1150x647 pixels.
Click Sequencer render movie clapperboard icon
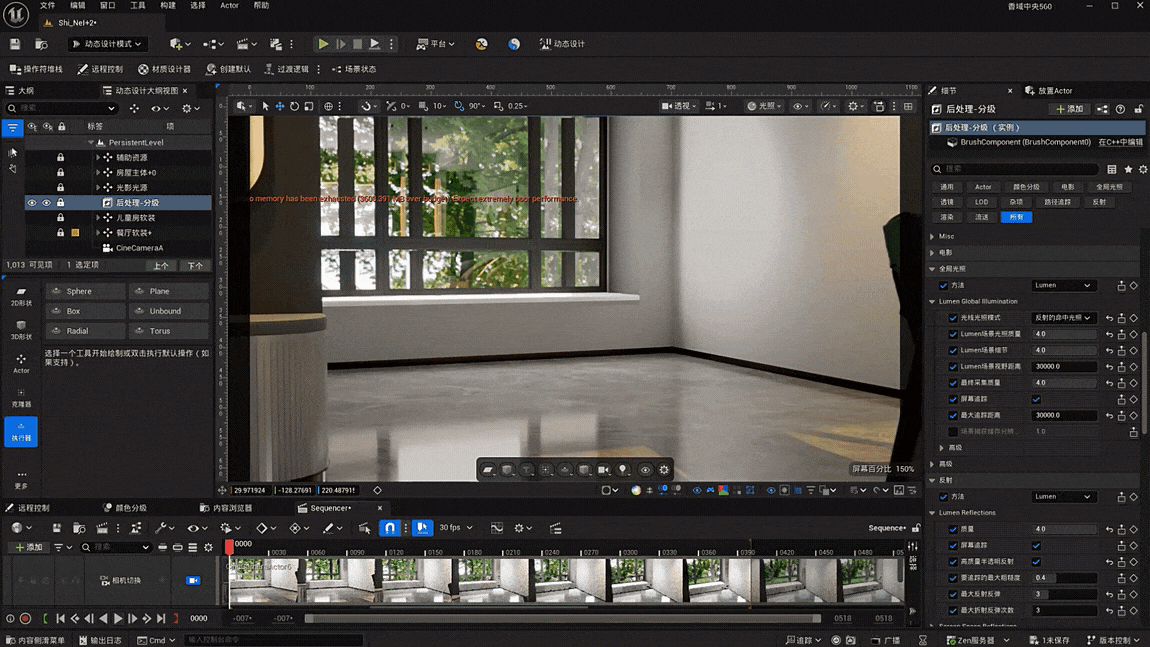pos(102,527)
